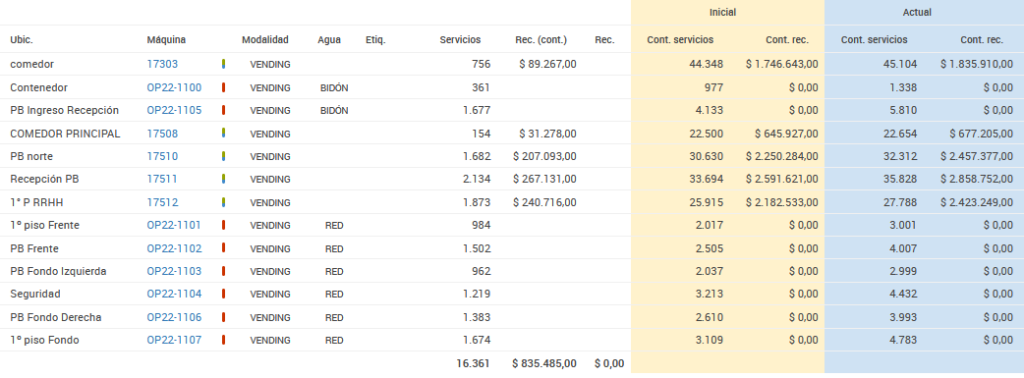The width and height of the screenshot is (1024, 378).
Task: Click red status marker for OP22-1102
Action: pyautogui.click(x=223, y=248)
